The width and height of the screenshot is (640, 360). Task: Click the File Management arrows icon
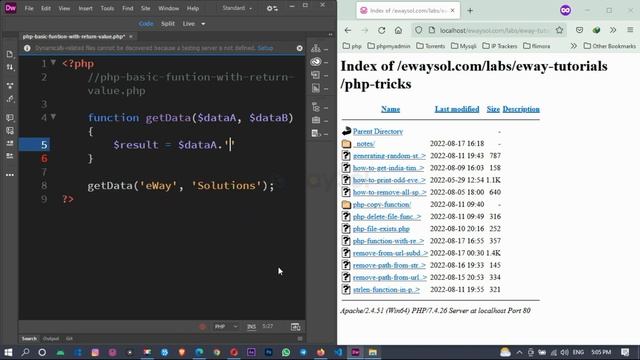(x=10, y=67)
